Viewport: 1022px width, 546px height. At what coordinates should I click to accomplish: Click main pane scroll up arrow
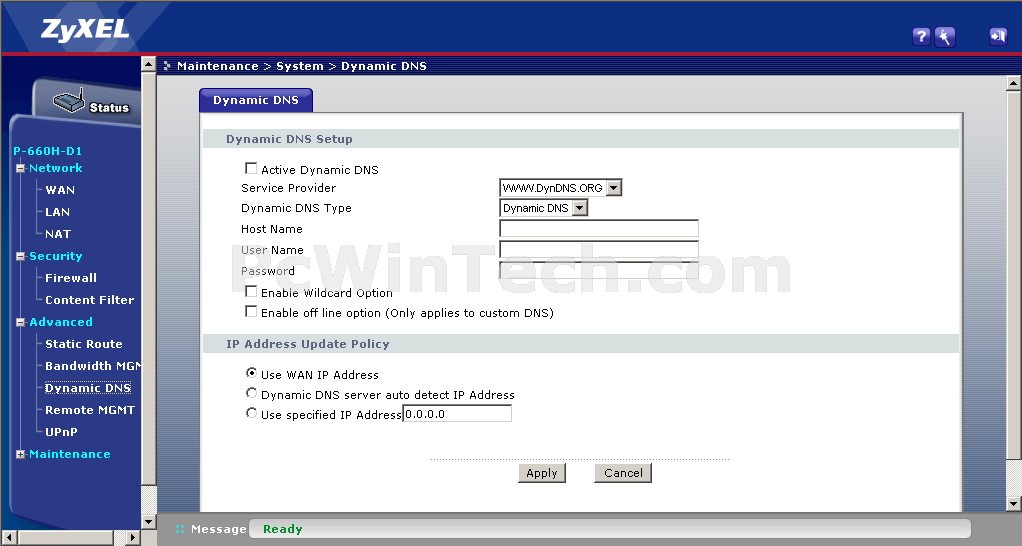(1014, 83)
